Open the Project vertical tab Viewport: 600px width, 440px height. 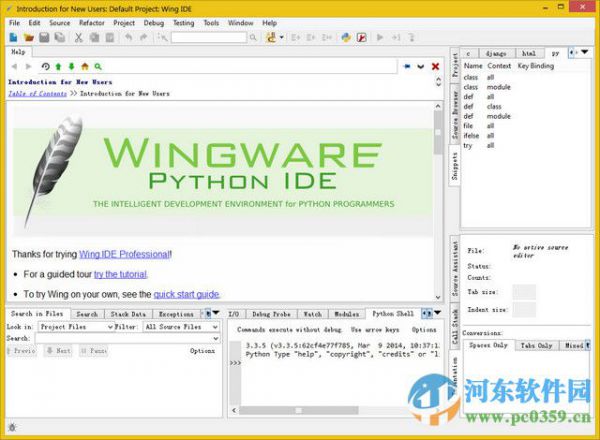pos(455,66)
